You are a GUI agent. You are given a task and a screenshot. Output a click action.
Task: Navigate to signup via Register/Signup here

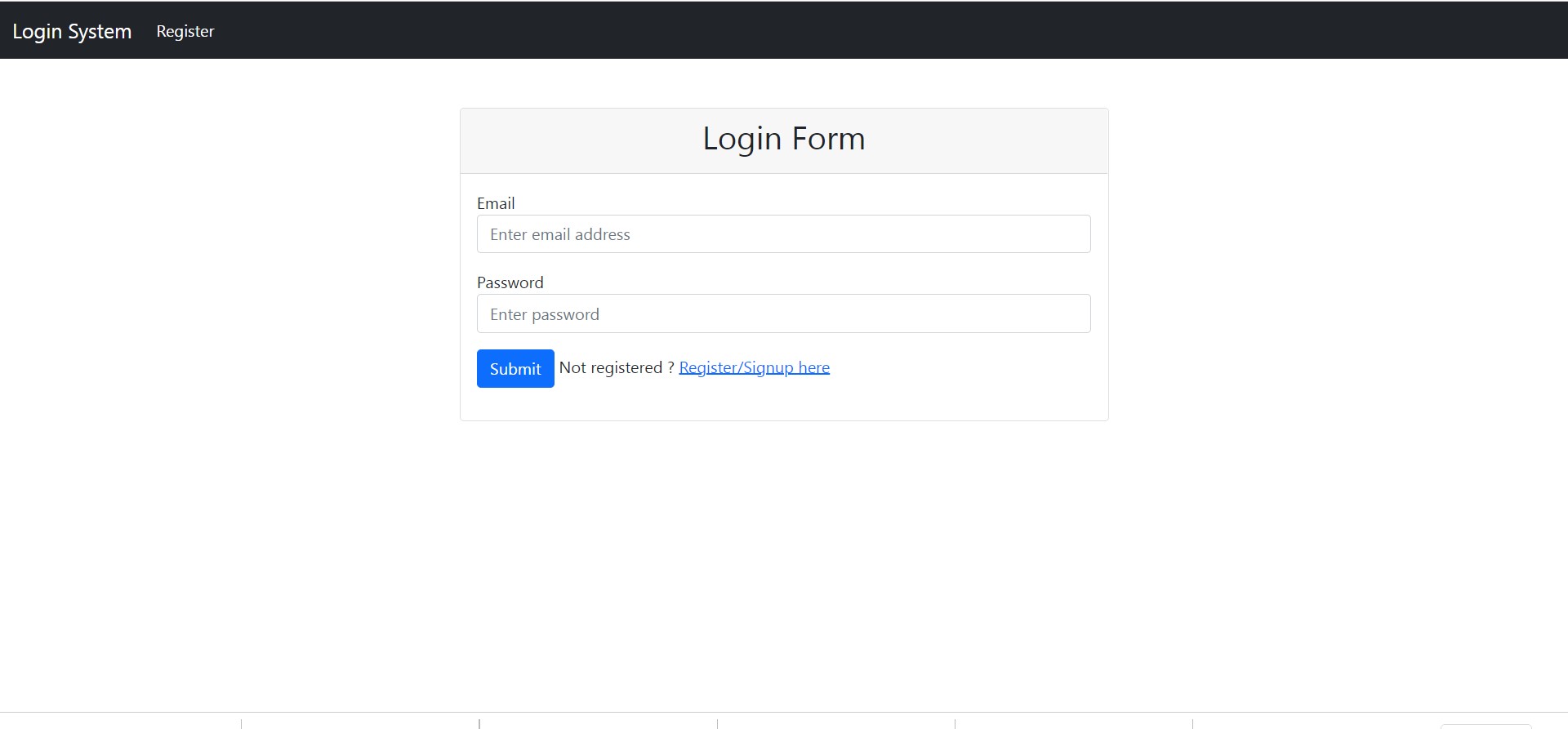click(x=753, y=367)
